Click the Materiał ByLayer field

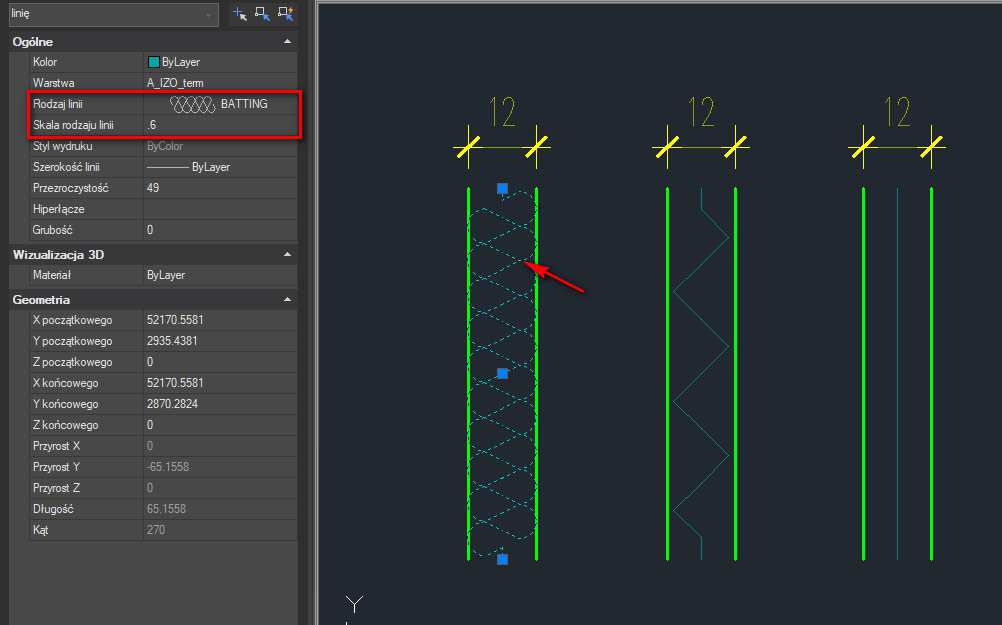pos(220,275)
